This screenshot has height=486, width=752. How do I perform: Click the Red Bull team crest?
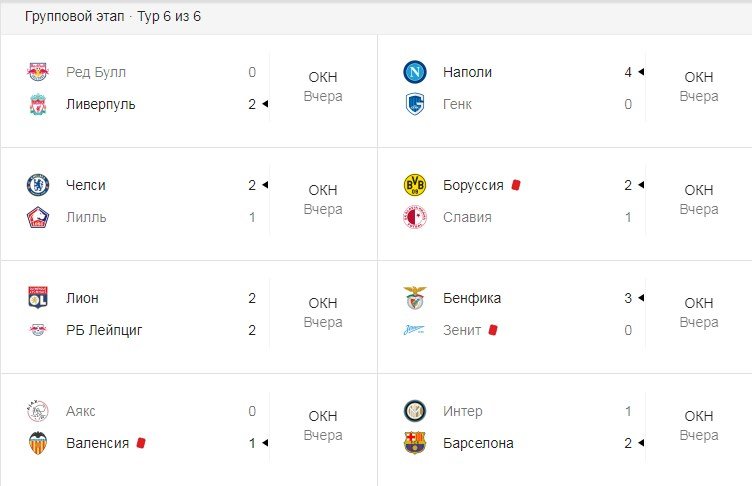(38, 72)
